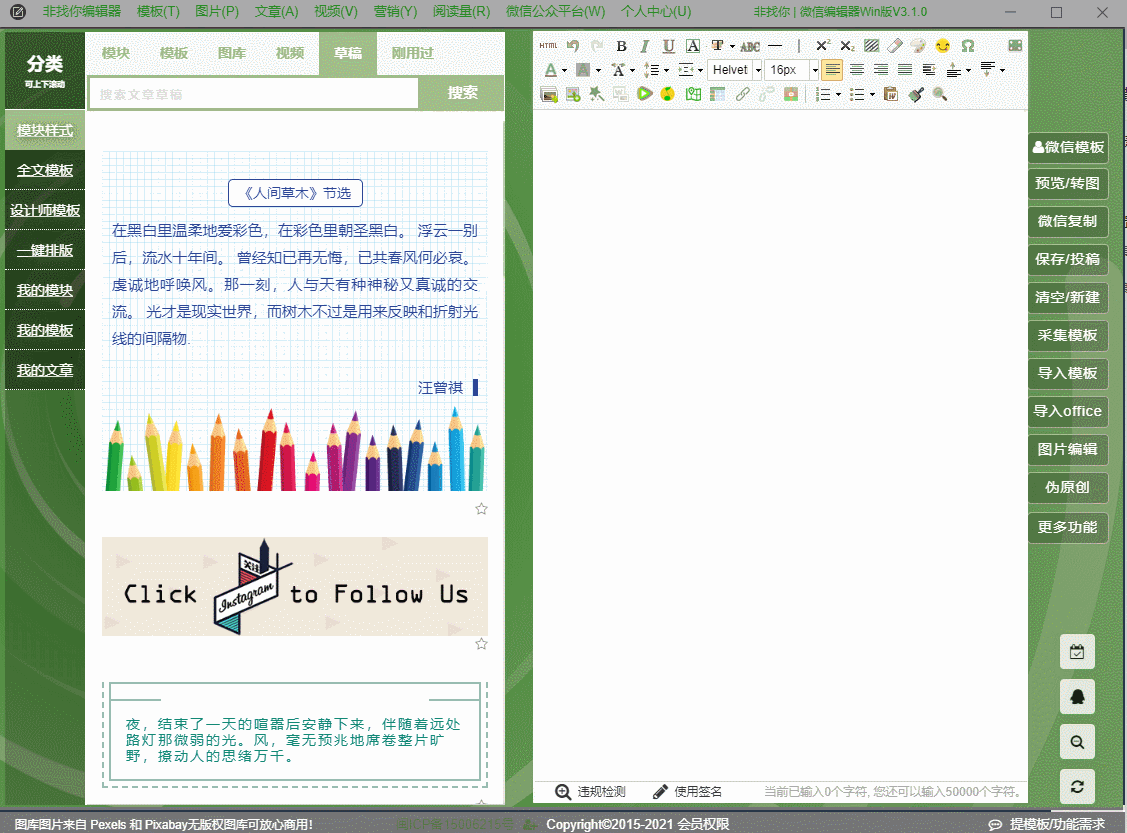Click the refresh icon button at bottom right
This screenshot has height=833, width=1127.
(x=1077, y=786)
